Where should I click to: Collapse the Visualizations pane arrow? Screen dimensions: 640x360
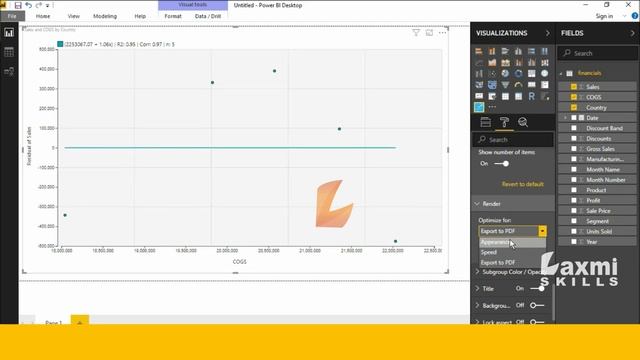click(547, 33)
